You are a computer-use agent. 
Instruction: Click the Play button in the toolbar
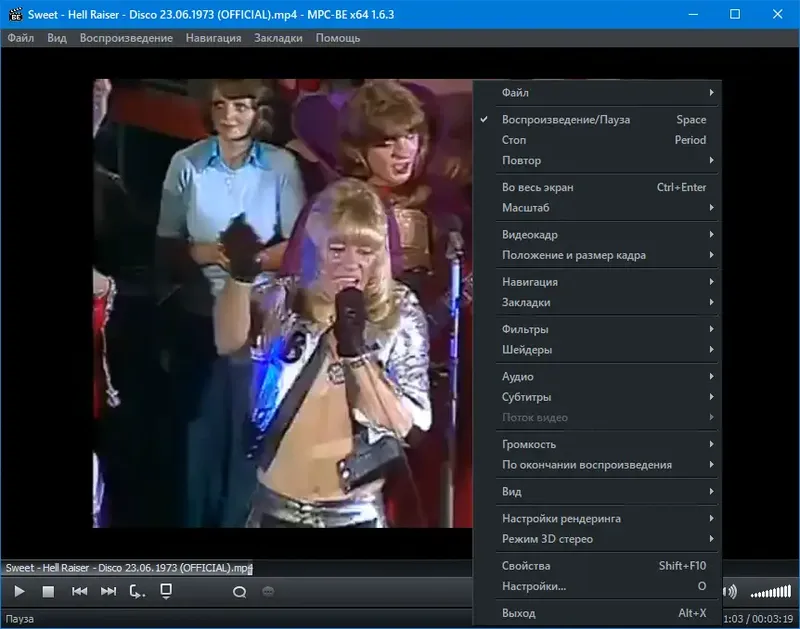point(18,591)
